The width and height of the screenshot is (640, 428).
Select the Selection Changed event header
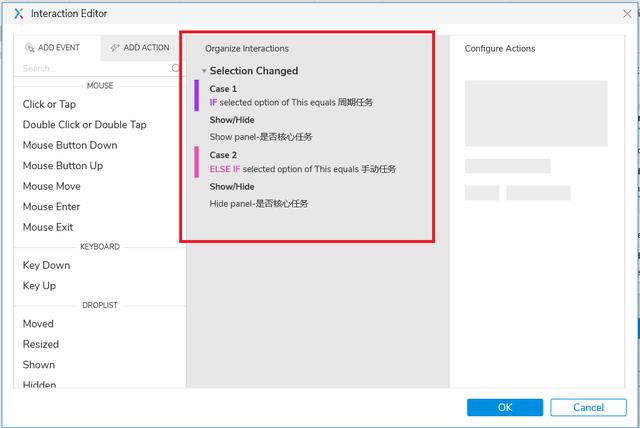(253, 71)
